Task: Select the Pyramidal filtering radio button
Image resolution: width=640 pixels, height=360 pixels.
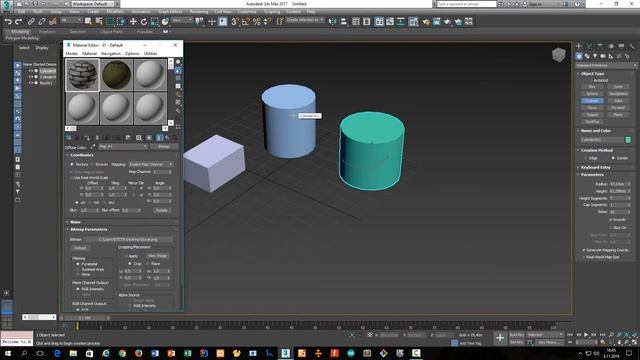Action: pyautogui.click(x=78, y=264)
